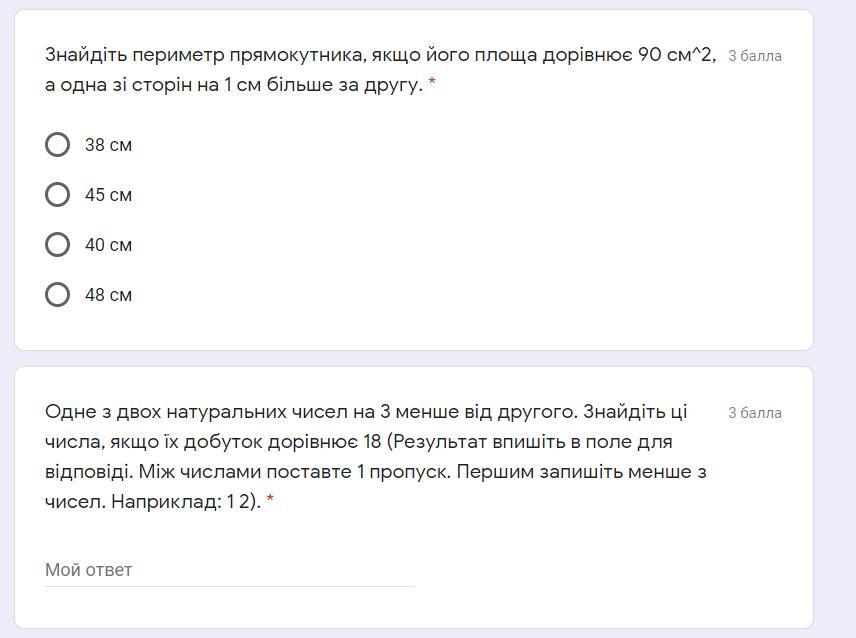Click the "38 см" answer label text
The image size is (856, 638).
[x=108, y=145]
